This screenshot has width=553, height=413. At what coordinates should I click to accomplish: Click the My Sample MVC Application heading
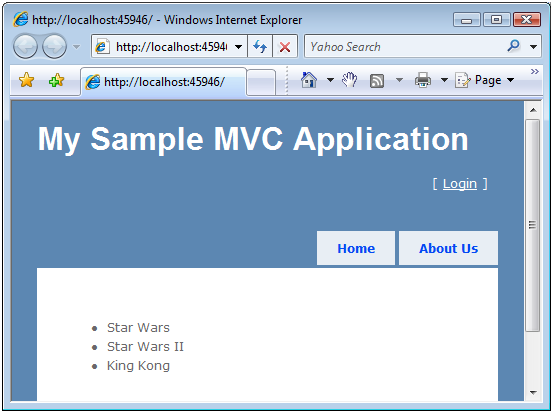click(253, 139)
